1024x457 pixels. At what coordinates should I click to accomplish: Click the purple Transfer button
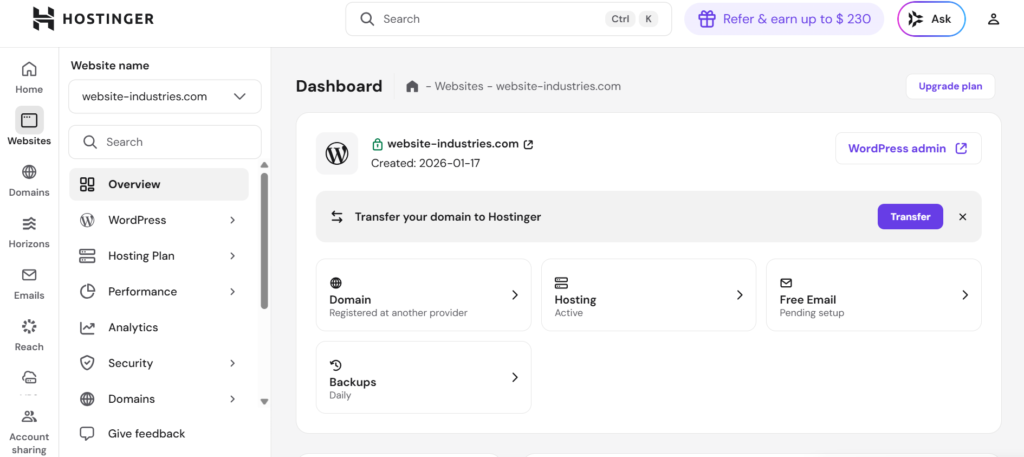click(909, 217)
